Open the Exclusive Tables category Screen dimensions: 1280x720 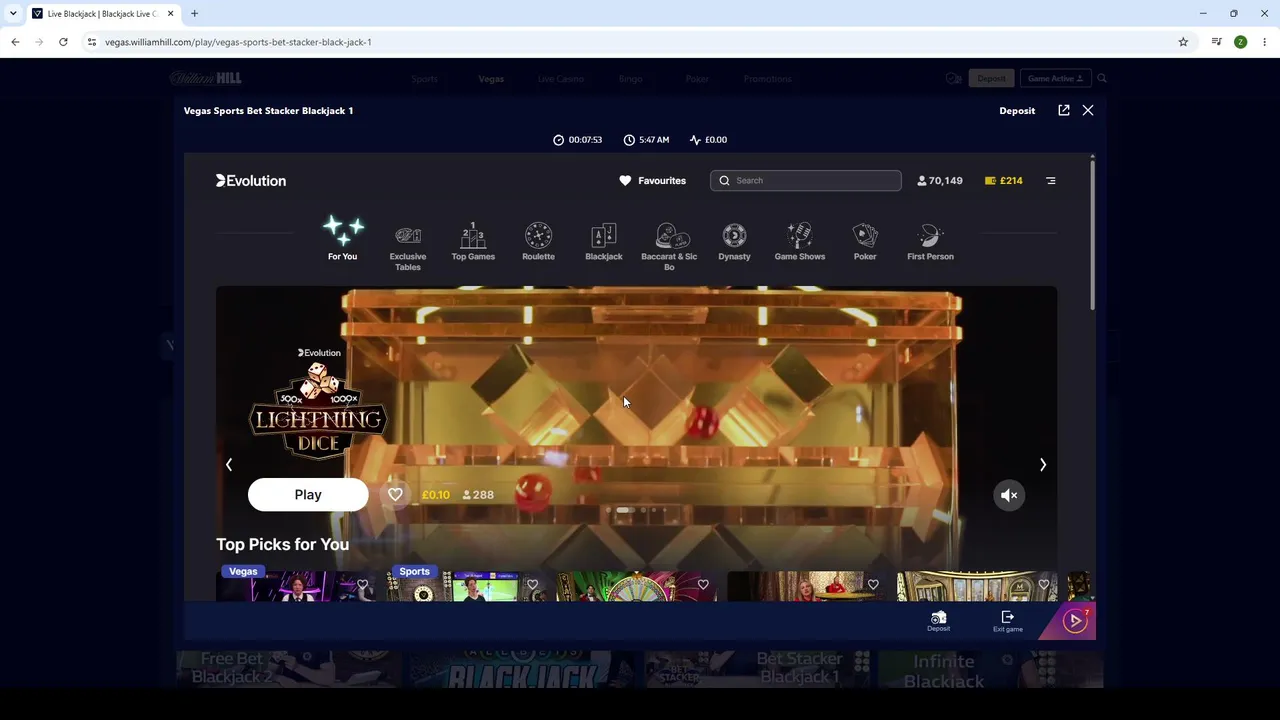point(408,246)
